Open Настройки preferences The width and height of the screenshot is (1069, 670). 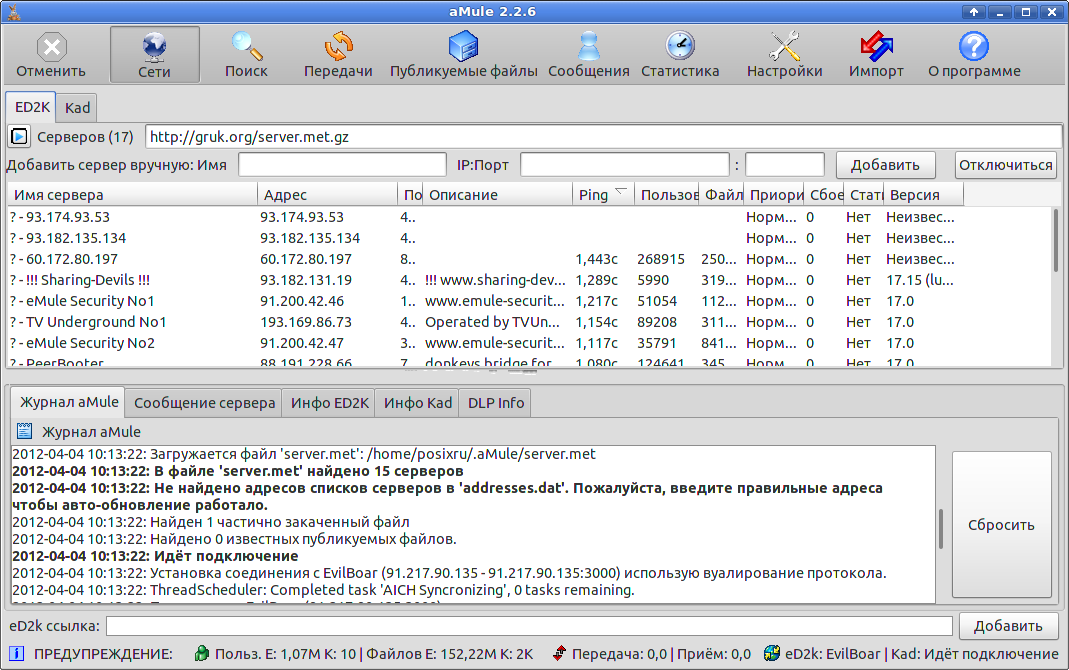tap(785, 55)
